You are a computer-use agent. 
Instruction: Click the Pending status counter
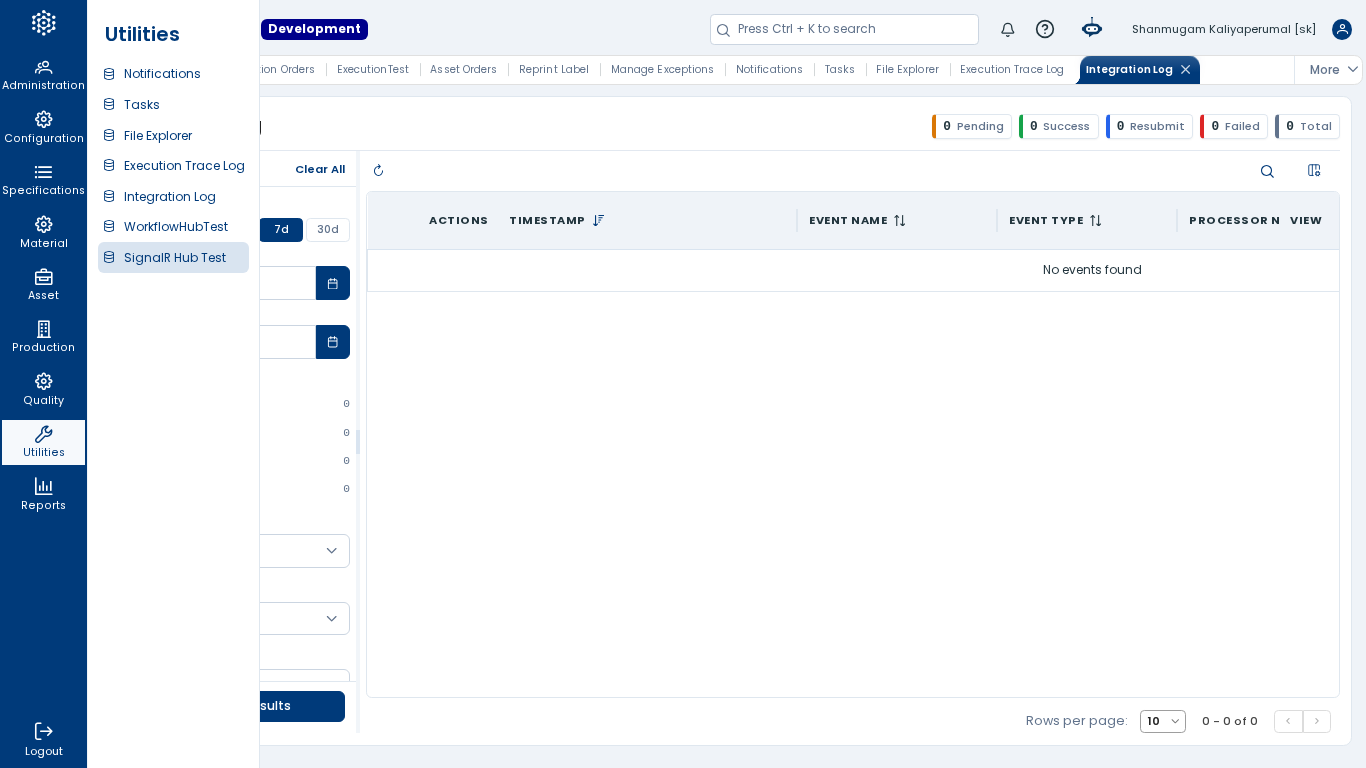(972, 126)
